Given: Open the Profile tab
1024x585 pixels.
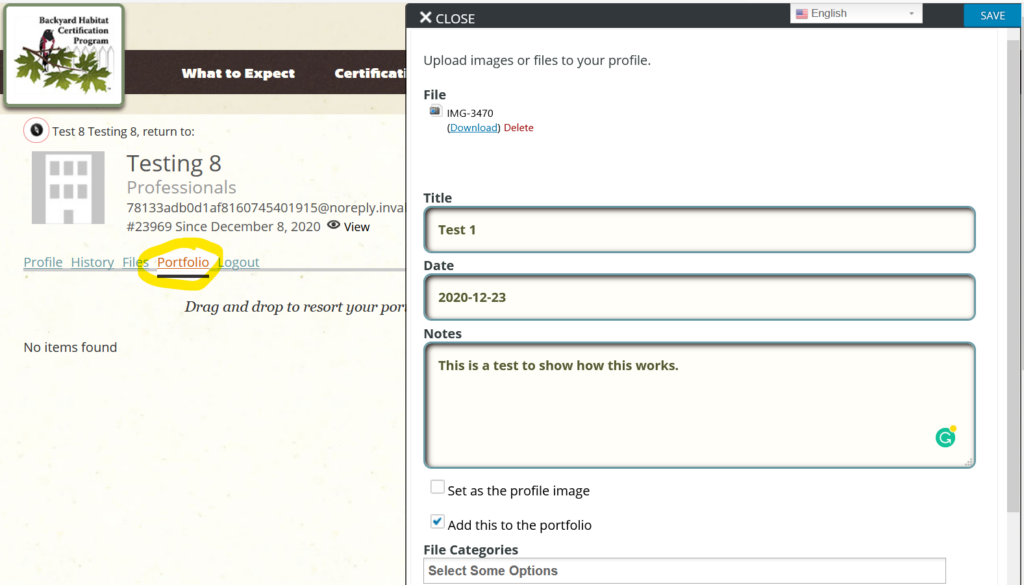Looking at the screenshot, I should click(x=43, y=262).
